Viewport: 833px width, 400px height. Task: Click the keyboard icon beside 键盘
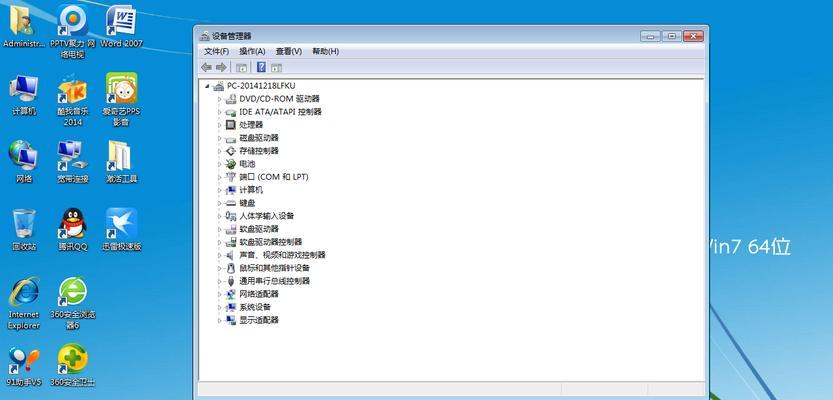(231, 203)
